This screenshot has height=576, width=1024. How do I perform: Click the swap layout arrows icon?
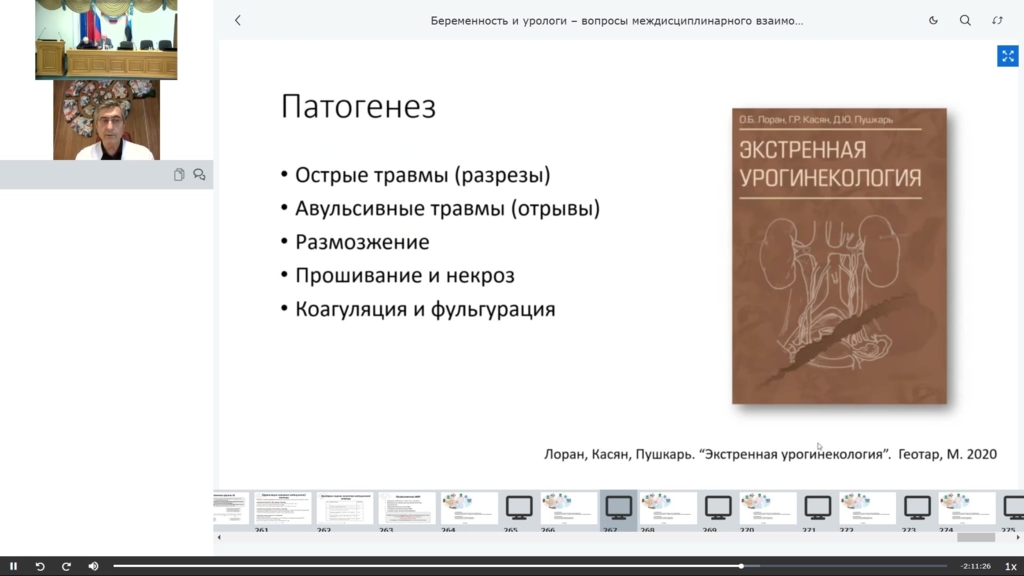[x=997, y=20]
